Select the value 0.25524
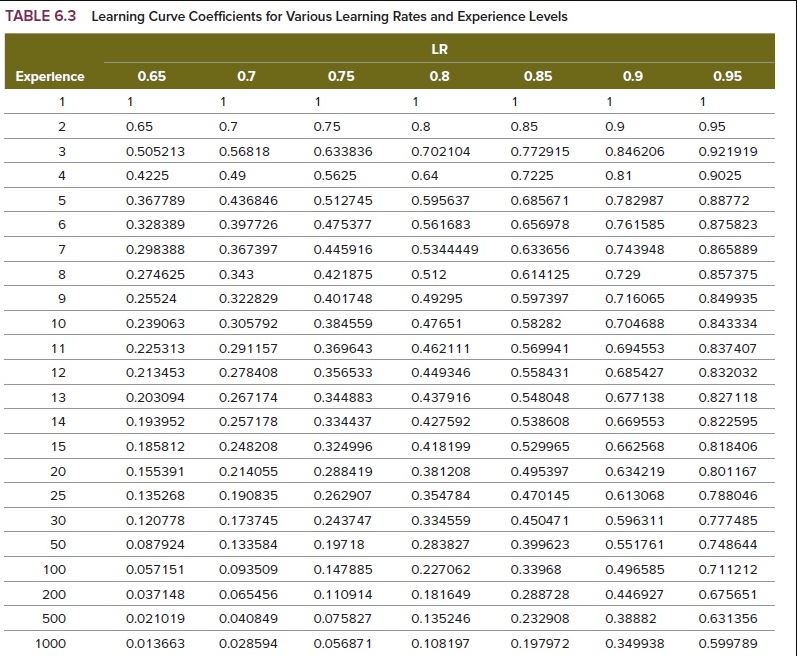 coord(151,299)
